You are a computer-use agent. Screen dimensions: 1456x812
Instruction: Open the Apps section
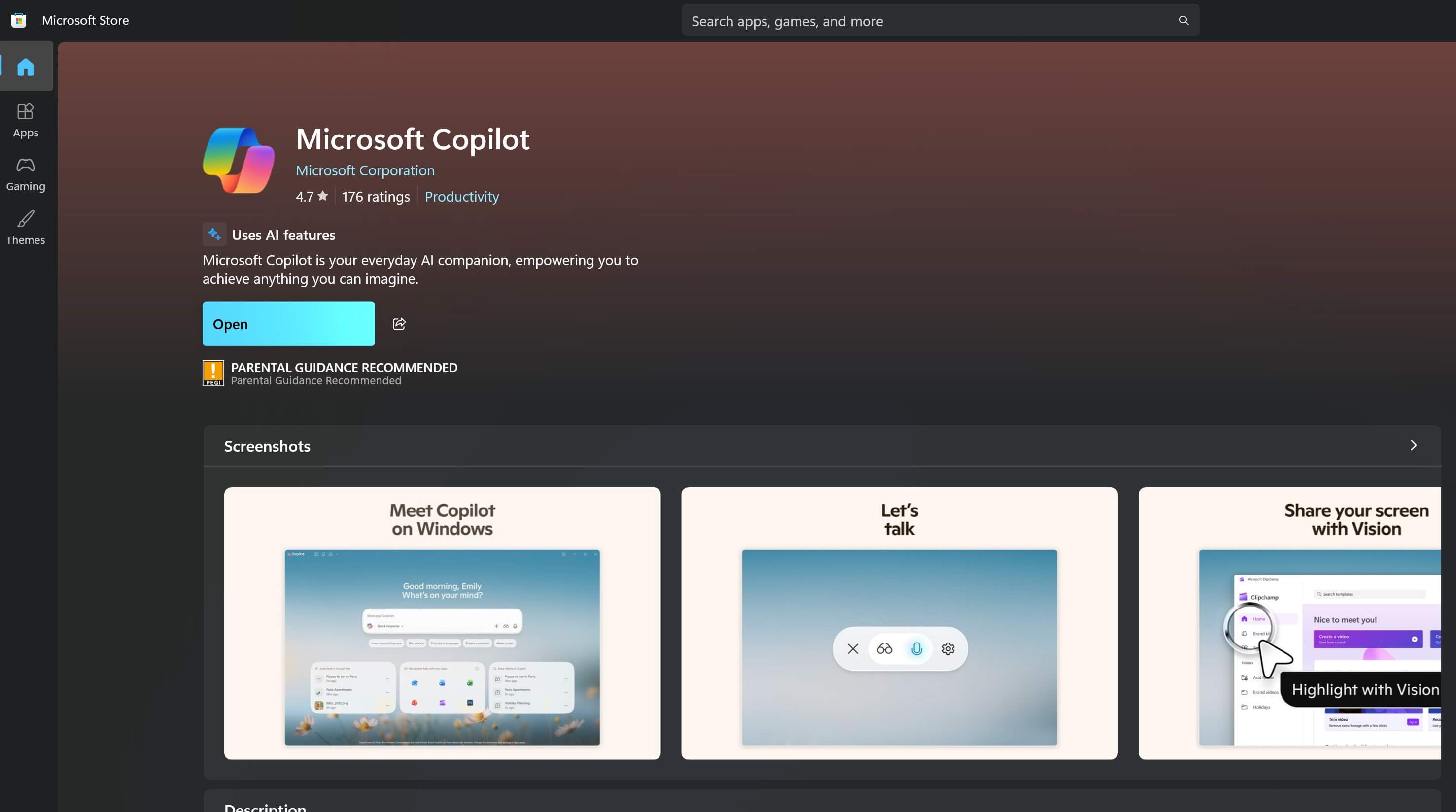(x=26, y=120)
